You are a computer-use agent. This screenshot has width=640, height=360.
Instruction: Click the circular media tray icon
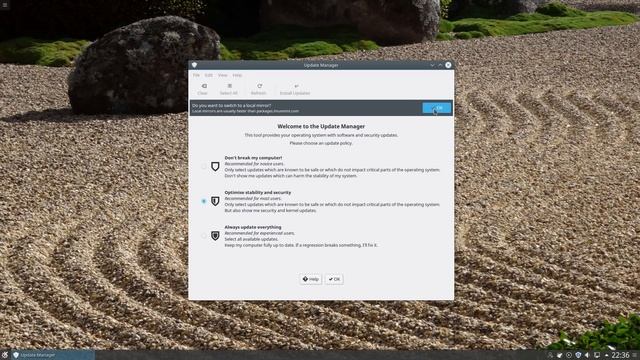(x=569, y=355)
